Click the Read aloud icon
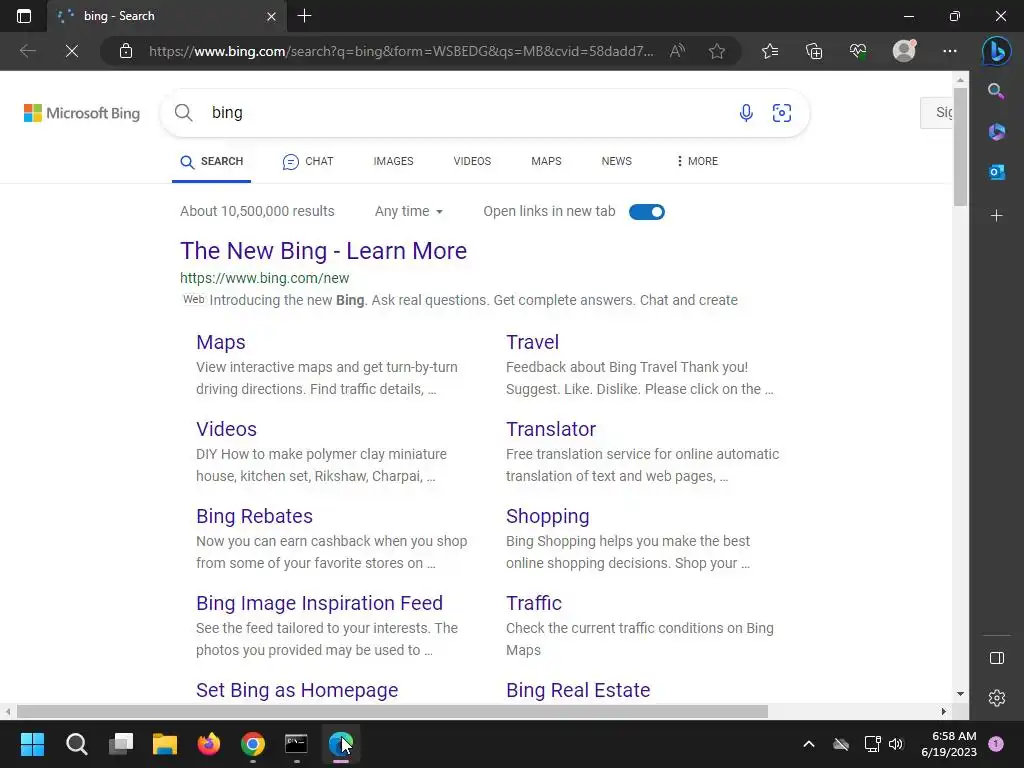The image size is (1024, 768). pos(677,51)
